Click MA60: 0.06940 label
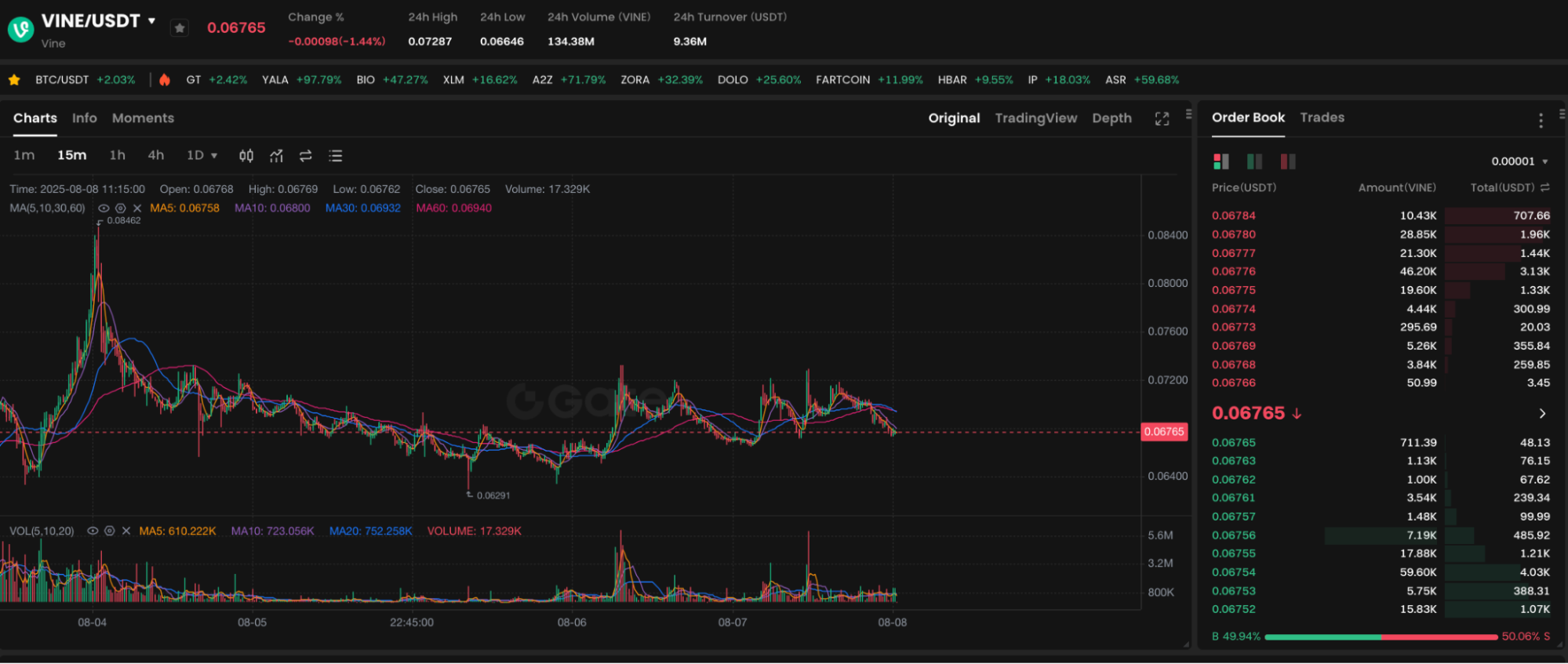 pyautogui.click(x=453, y=209)
